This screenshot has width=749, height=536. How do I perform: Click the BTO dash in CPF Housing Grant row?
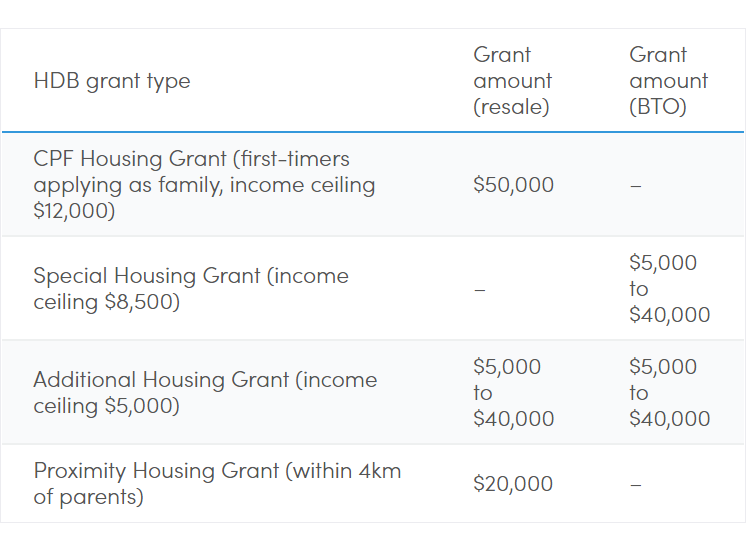(x=635, y=186)
